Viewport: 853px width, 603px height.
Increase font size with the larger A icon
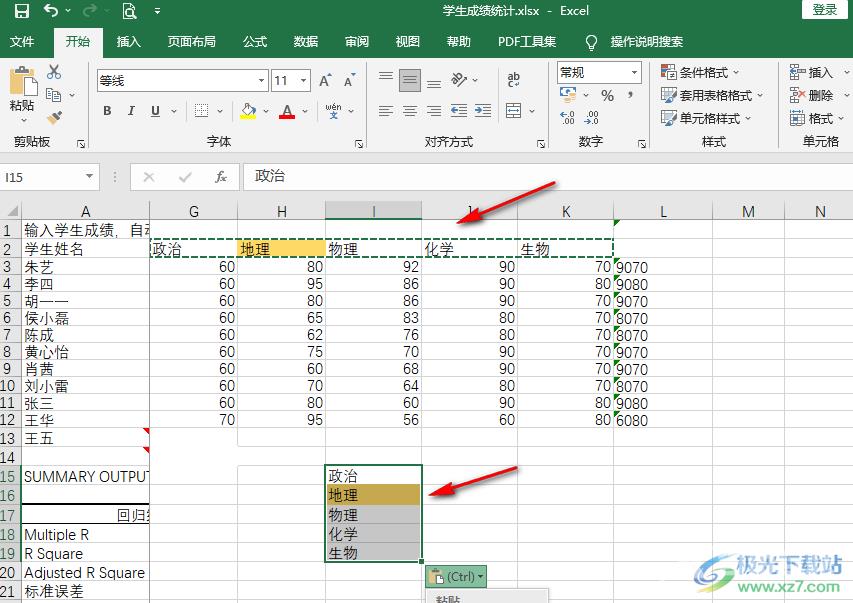click(325, 81)
